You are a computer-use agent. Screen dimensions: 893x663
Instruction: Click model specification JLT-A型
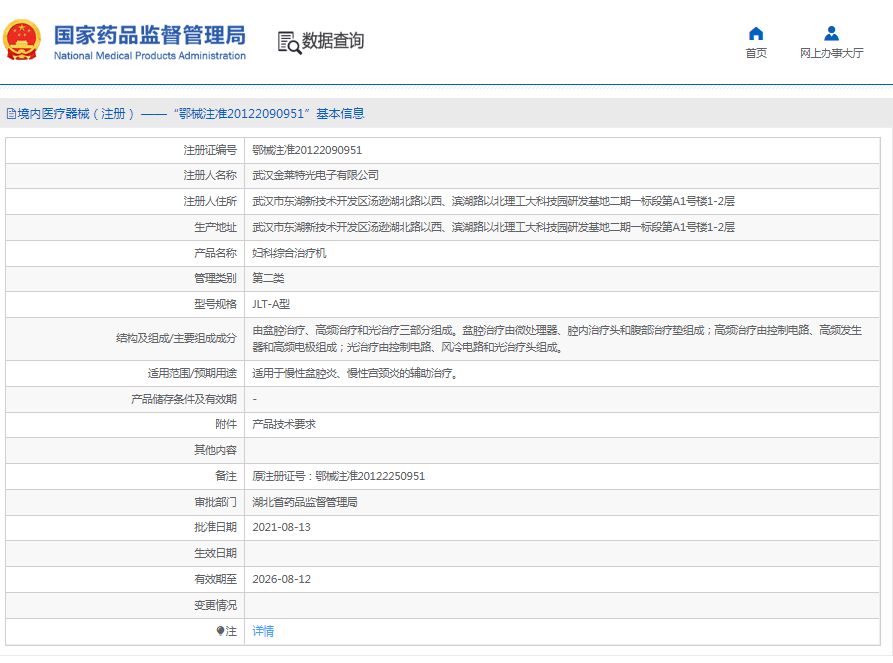click(271, 304)
